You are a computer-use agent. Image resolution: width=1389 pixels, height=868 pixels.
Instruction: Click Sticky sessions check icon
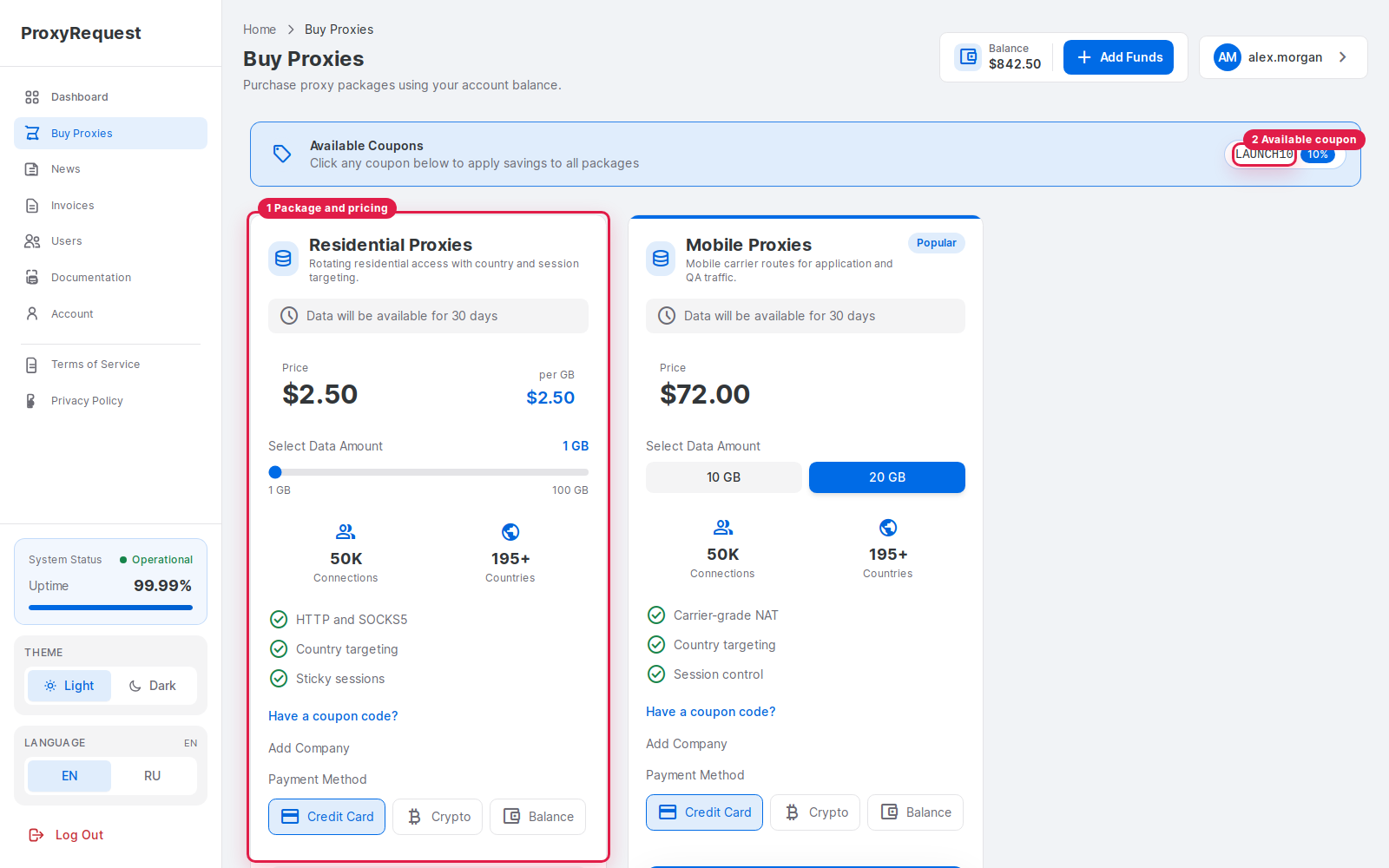pyautogui.click(x=279, y=679)
